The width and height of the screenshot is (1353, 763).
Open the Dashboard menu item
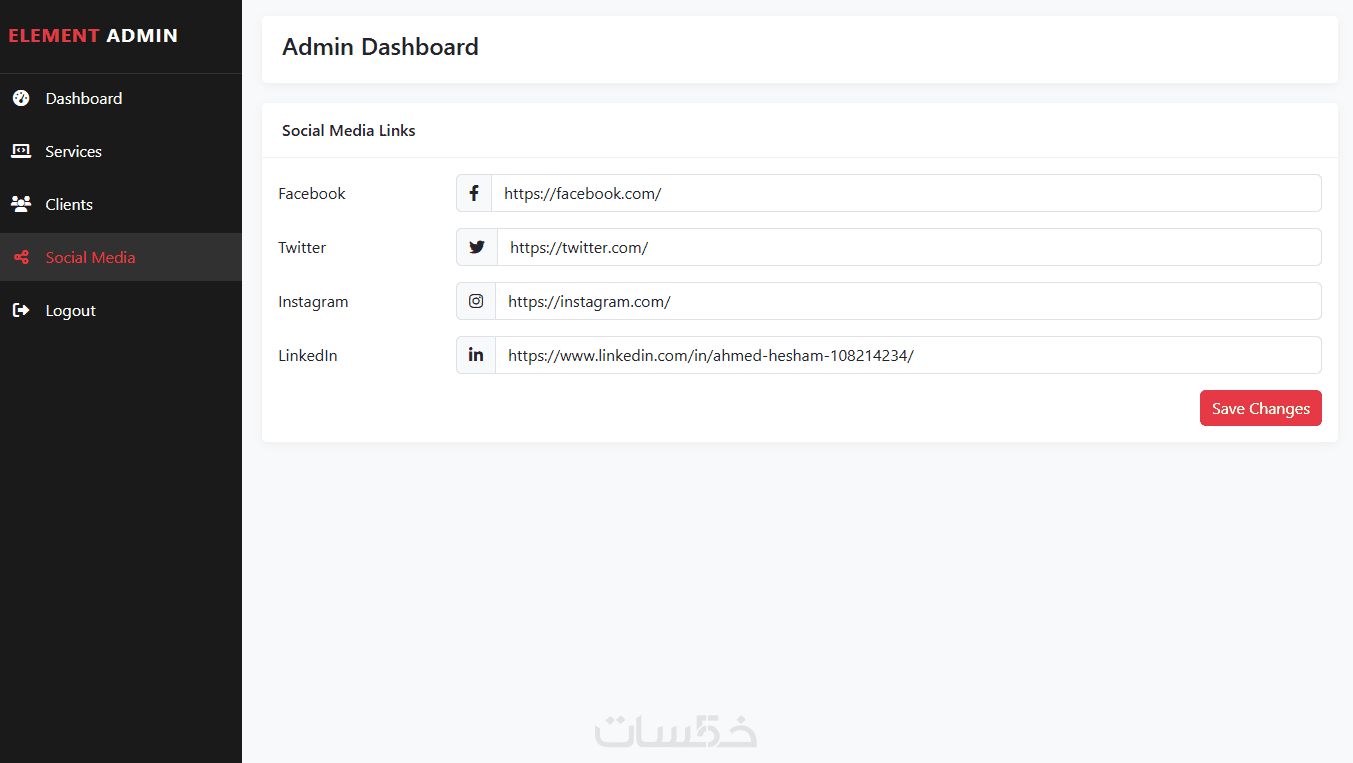point(121,98)
